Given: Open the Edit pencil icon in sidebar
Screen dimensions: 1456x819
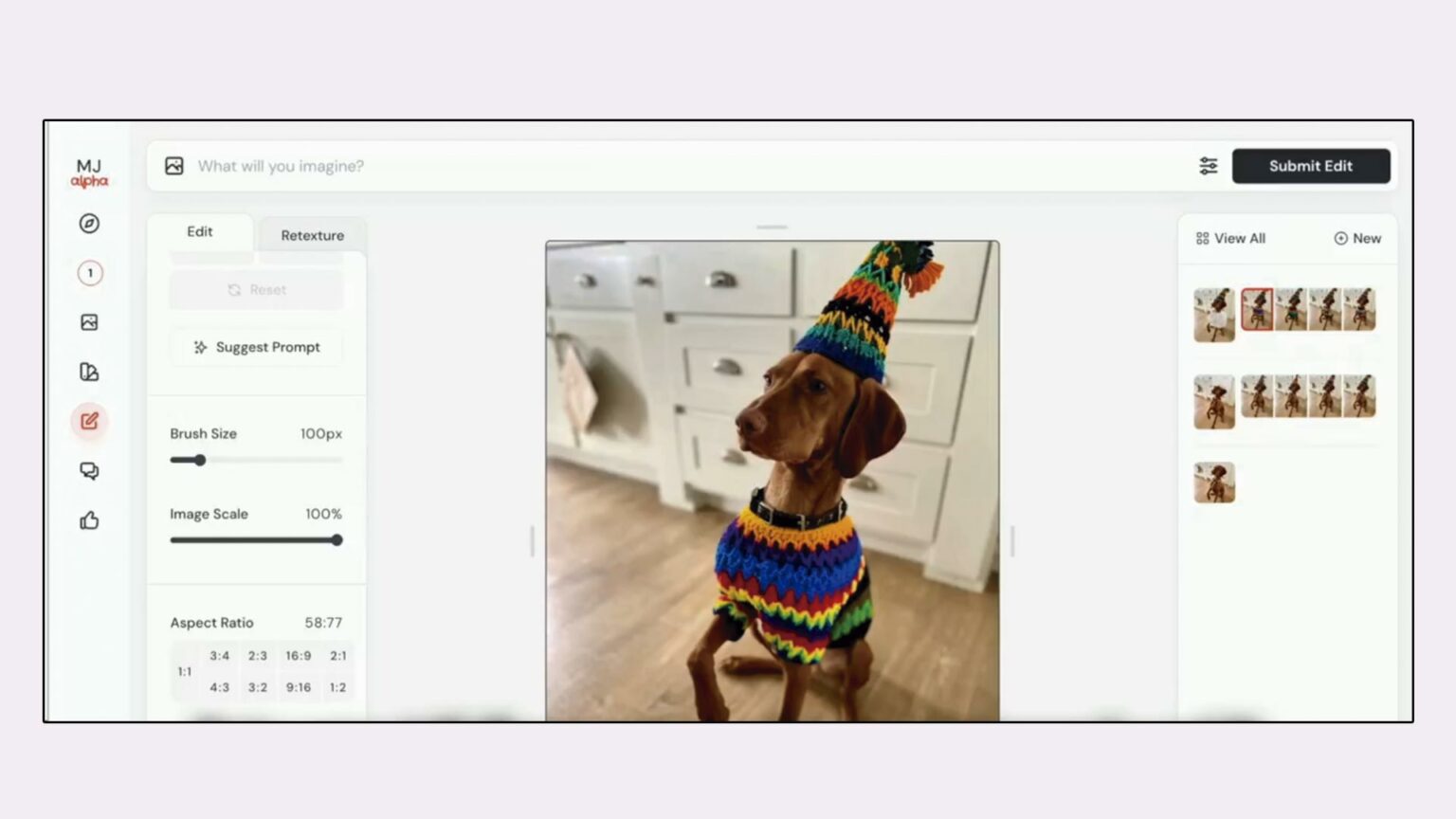Looking at the screenshot, I should tap(89, 421).
